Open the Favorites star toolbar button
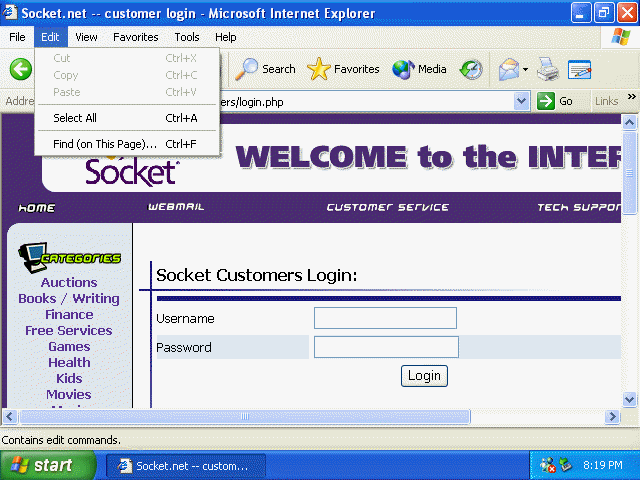Viewport: 640px width, 480px height. click(x=343, y=69)
